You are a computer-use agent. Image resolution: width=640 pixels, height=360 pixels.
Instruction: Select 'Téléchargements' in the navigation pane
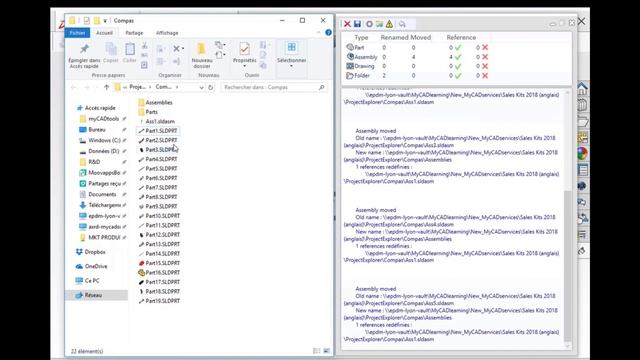click(104, 205)
